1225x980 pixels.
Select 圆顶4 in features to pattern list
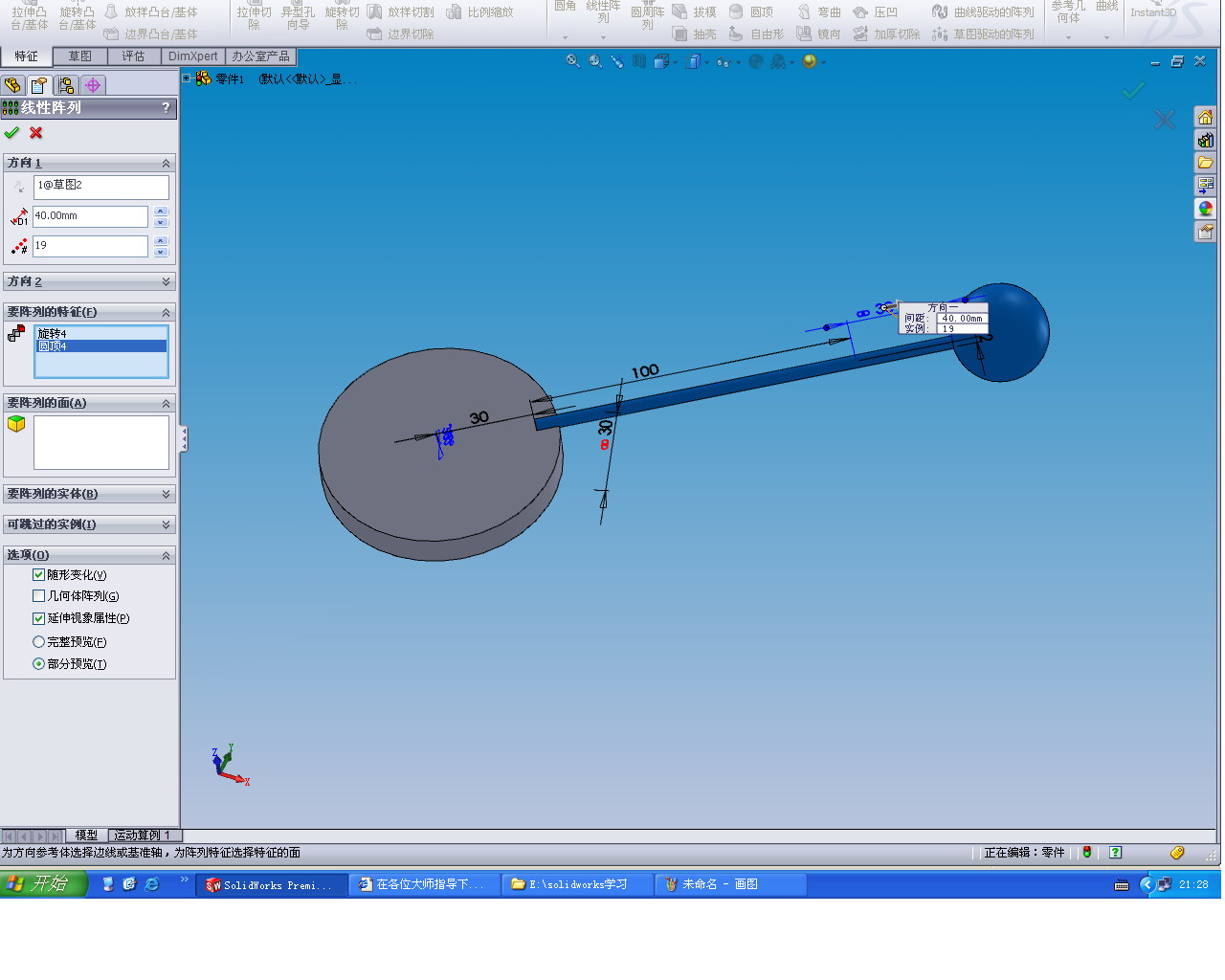101,346
